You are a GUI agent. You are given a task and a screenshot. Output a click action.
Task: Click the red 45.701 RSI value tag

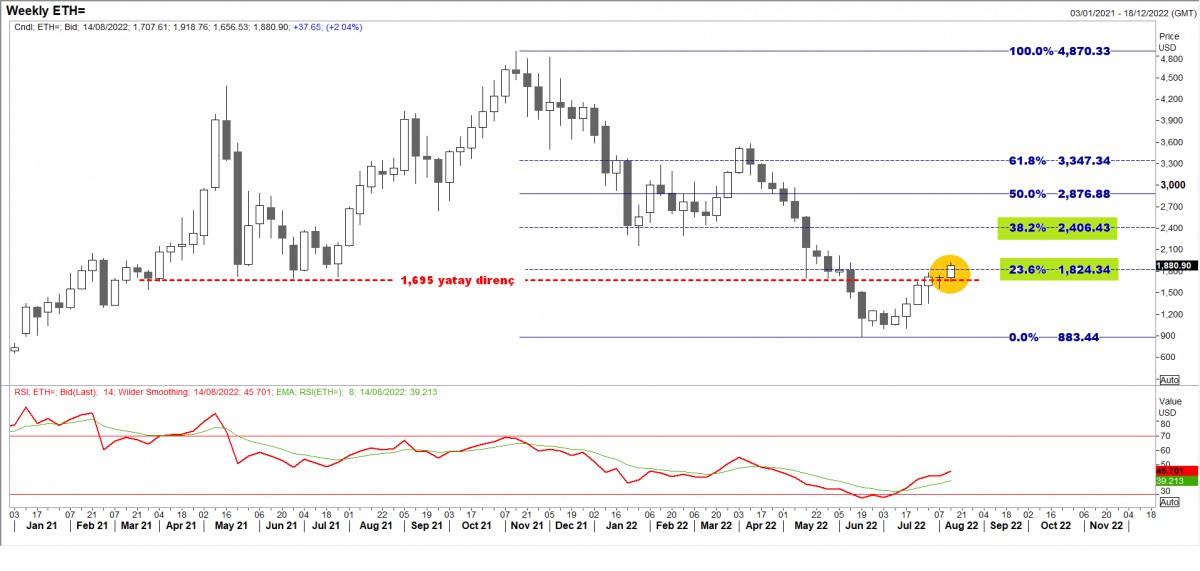1169,470
